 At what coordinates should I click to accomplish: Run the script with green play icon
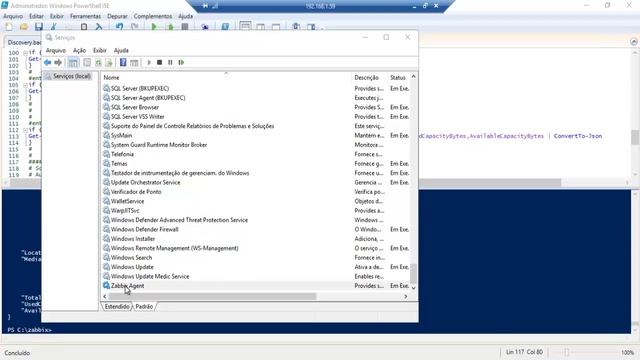coord(154,27)
